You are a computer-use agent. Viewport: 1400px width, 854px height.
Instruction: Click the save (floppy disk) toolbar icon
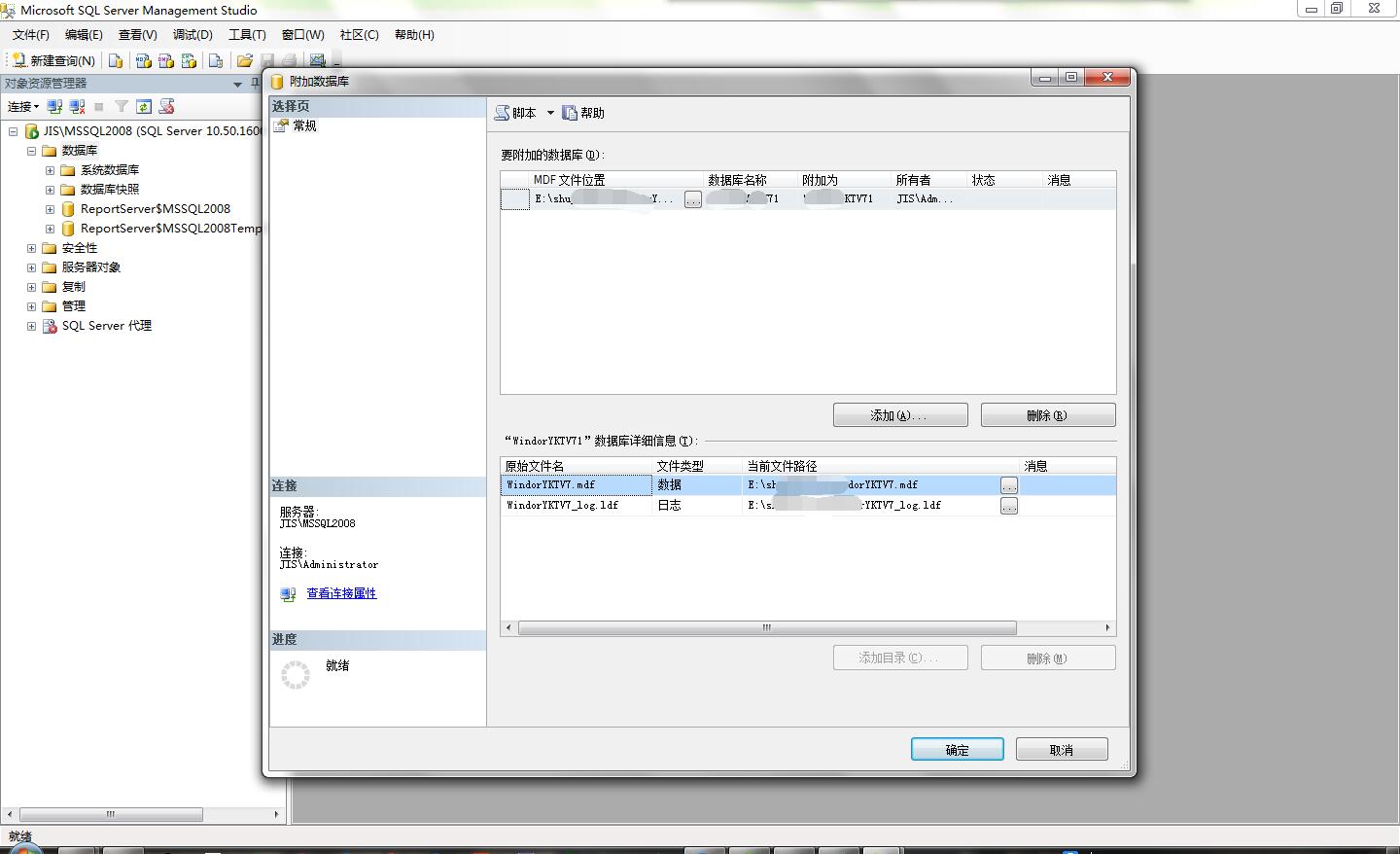[267, 60]
